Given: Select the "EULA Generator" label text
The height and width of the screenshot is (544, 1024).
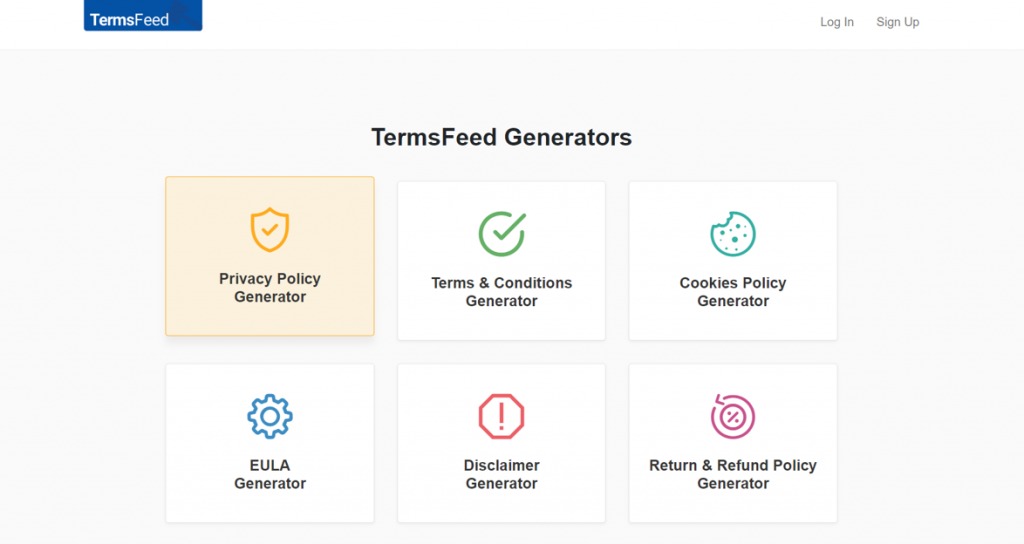Looking at the screenshot, I should tap(270, 474).
